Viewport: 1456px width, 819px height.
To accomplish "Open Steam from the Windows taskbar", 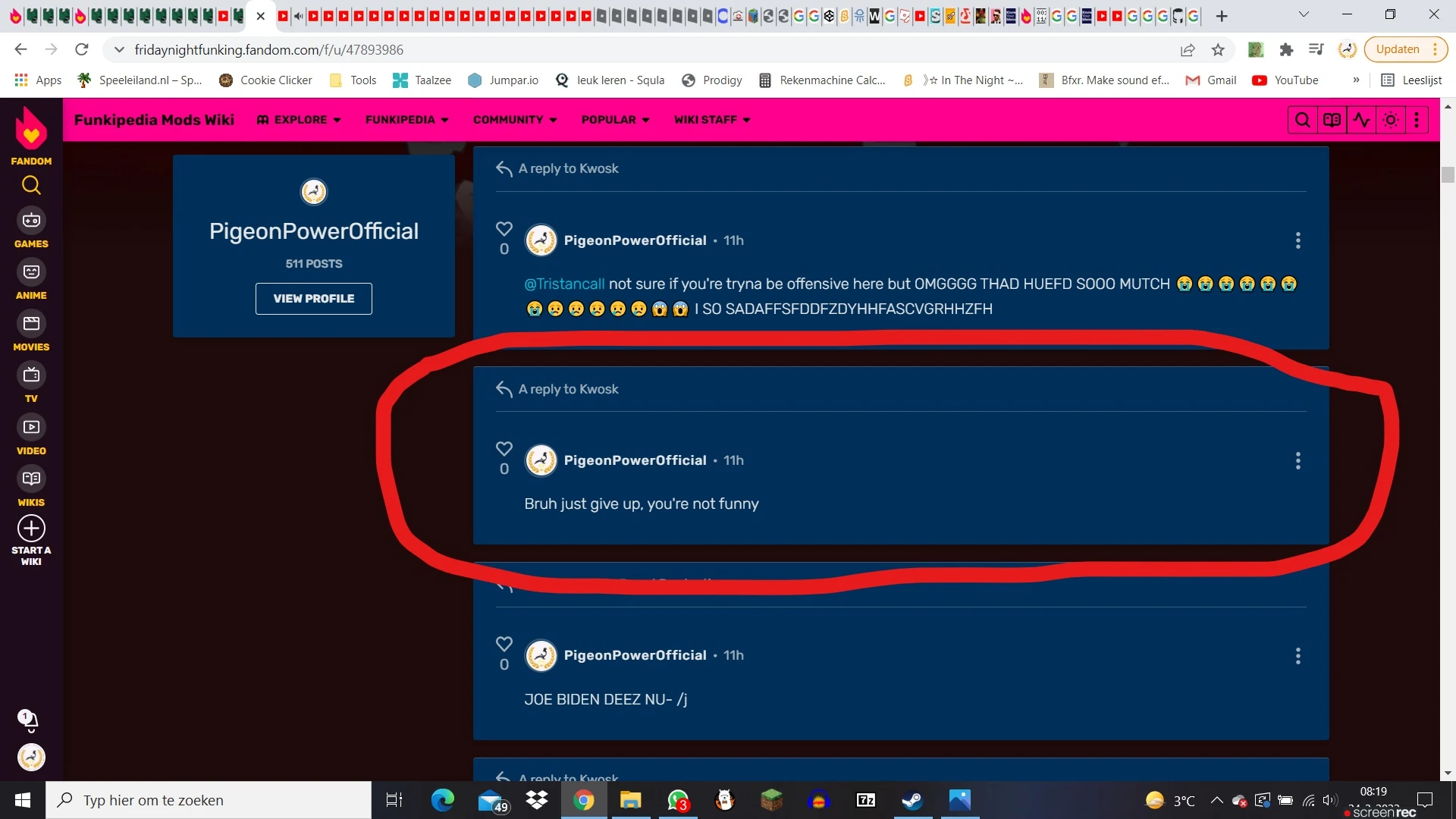I will [x=912, y=800].
